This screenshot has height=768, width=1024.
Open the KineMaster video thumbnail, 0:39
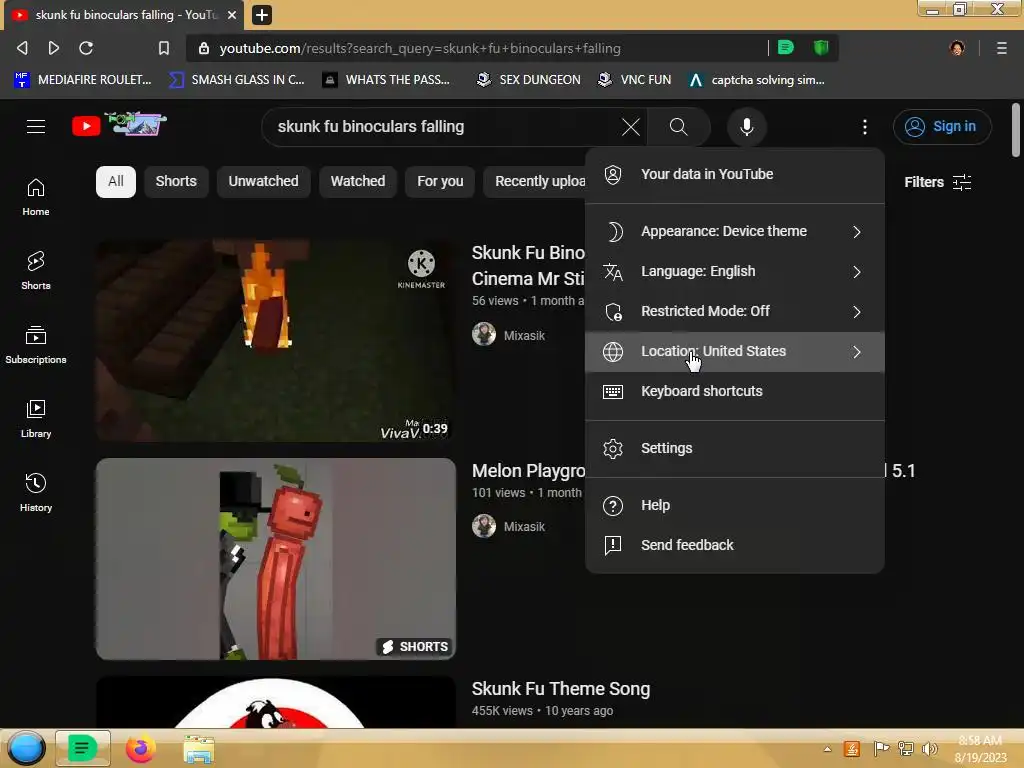tap(276, 340)
